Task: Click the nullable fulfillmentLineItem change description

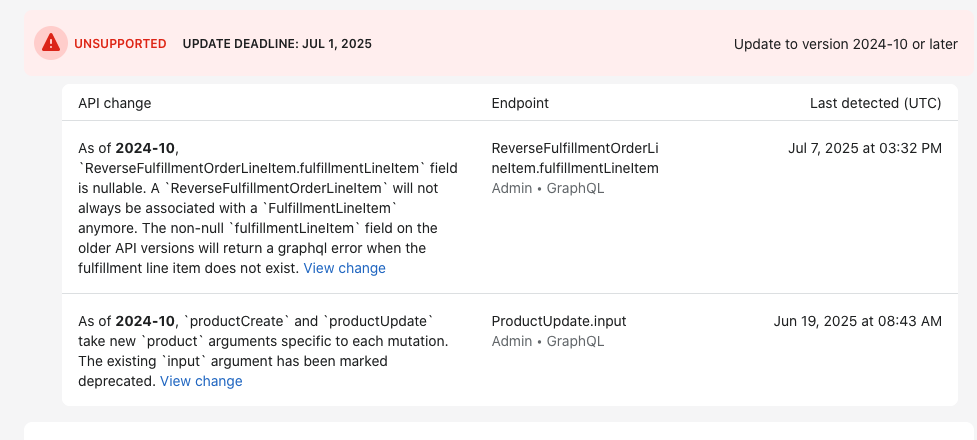Action: [x=240, y=208]
